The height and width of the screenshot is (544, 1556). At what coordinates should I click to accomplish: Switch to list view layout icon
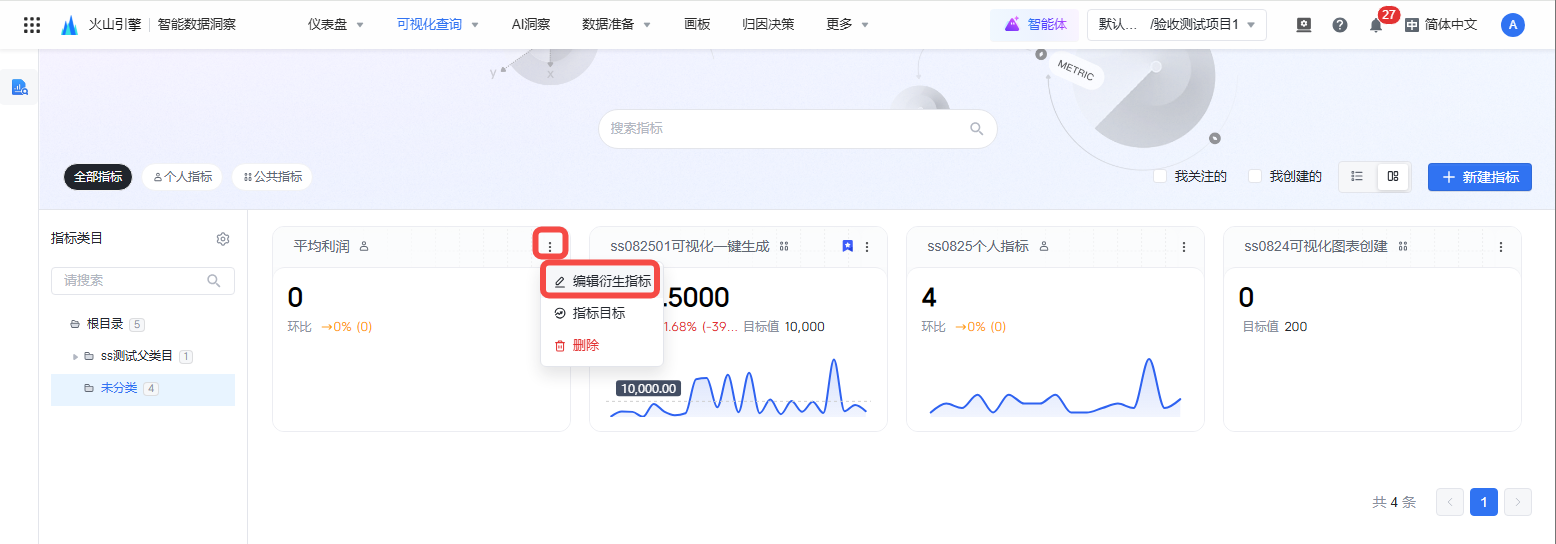[1357, 176]
